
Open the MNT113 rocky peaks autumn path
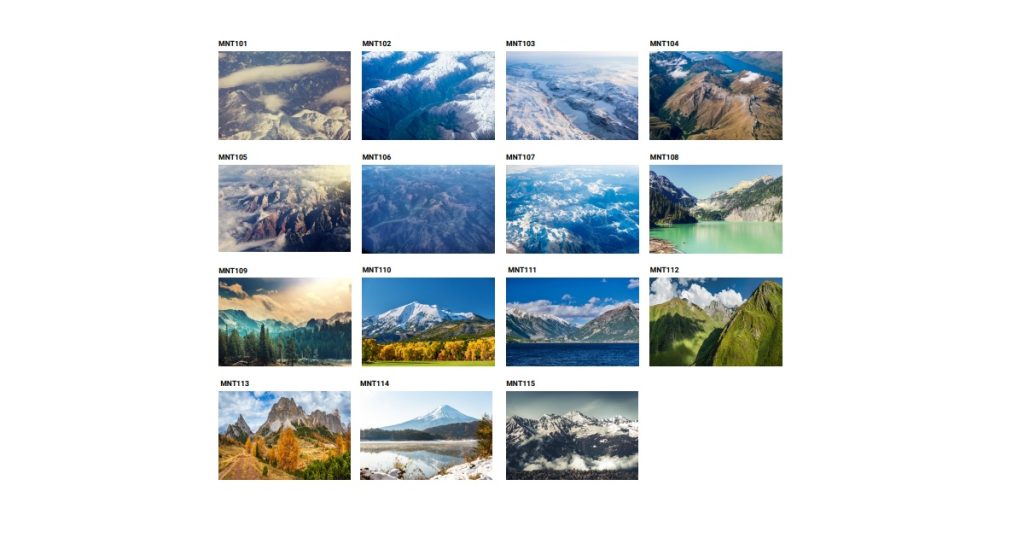[284, 435]
